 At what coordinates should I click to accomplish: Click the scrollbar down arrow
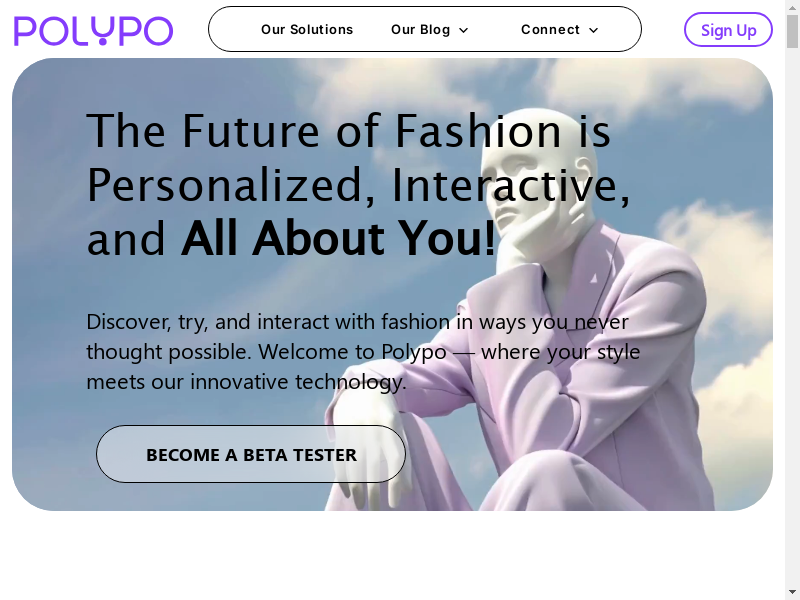(x=792, y=591)
